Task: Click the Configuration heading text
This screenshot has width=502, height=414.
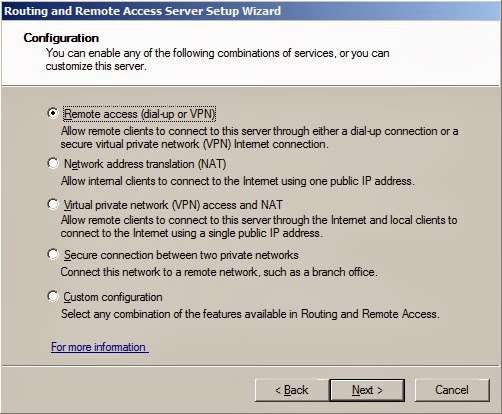Action: (x=61, y=38)
